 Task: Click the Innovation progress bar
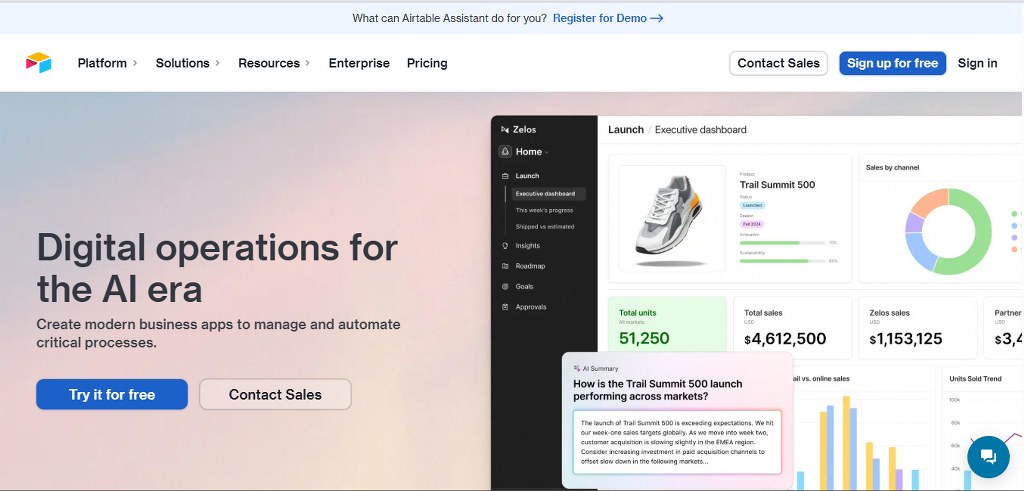[x=782, y=242]
